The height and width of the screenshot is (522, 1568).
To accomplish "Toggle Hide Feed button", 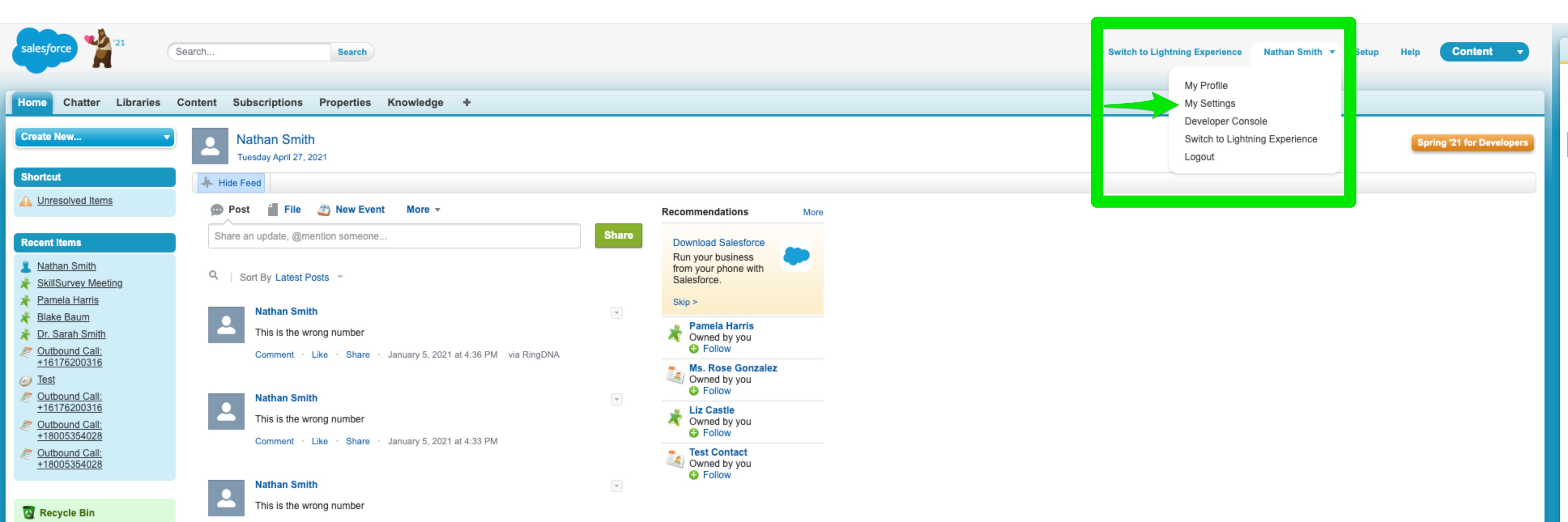I will 232,182.
